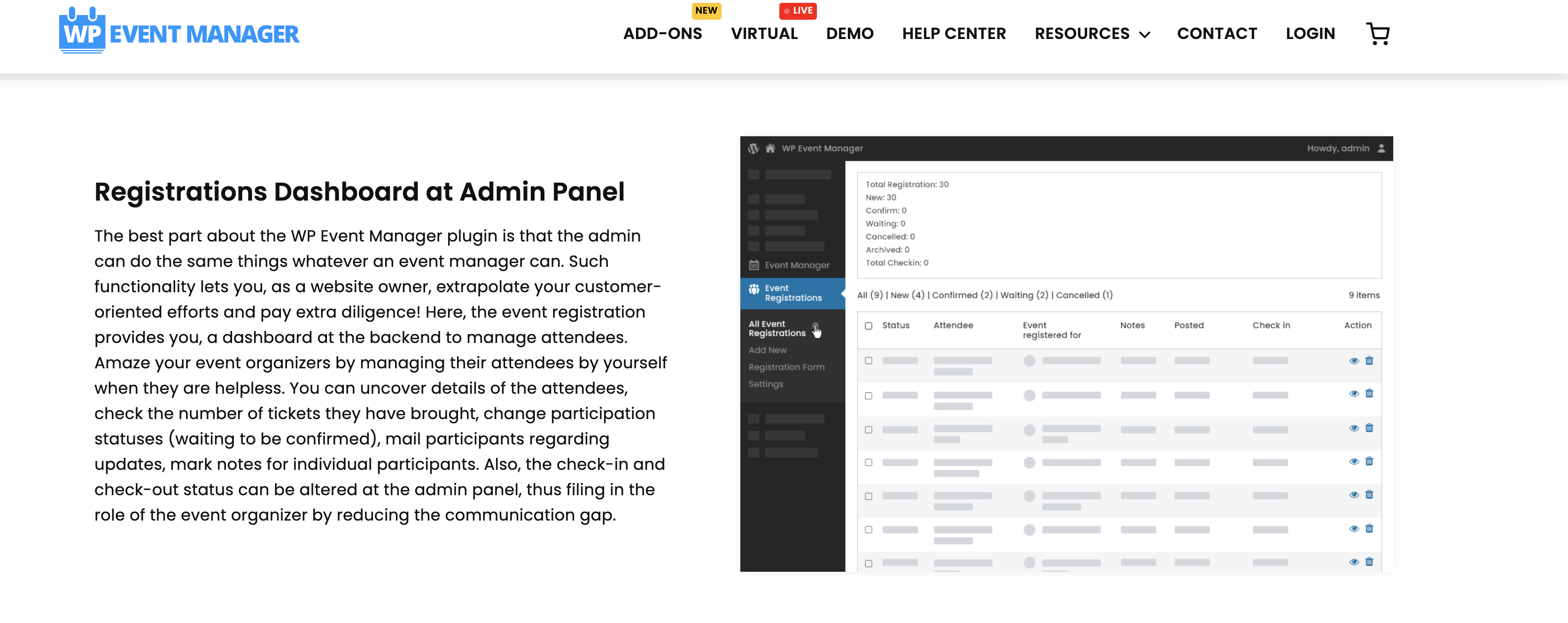Screen dimensions: 1568x623
Task: Click the home icon in admin bar
Action: click(770, 148)
